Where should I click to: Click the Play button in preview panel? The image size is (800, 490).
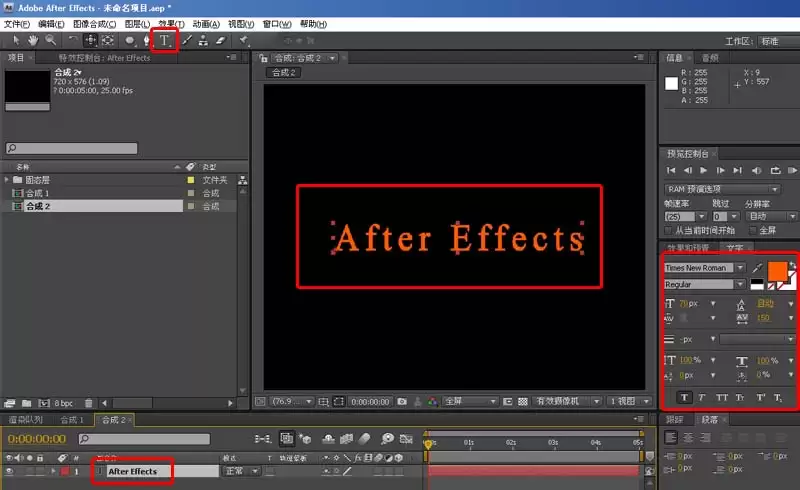(x=704, y=170)
